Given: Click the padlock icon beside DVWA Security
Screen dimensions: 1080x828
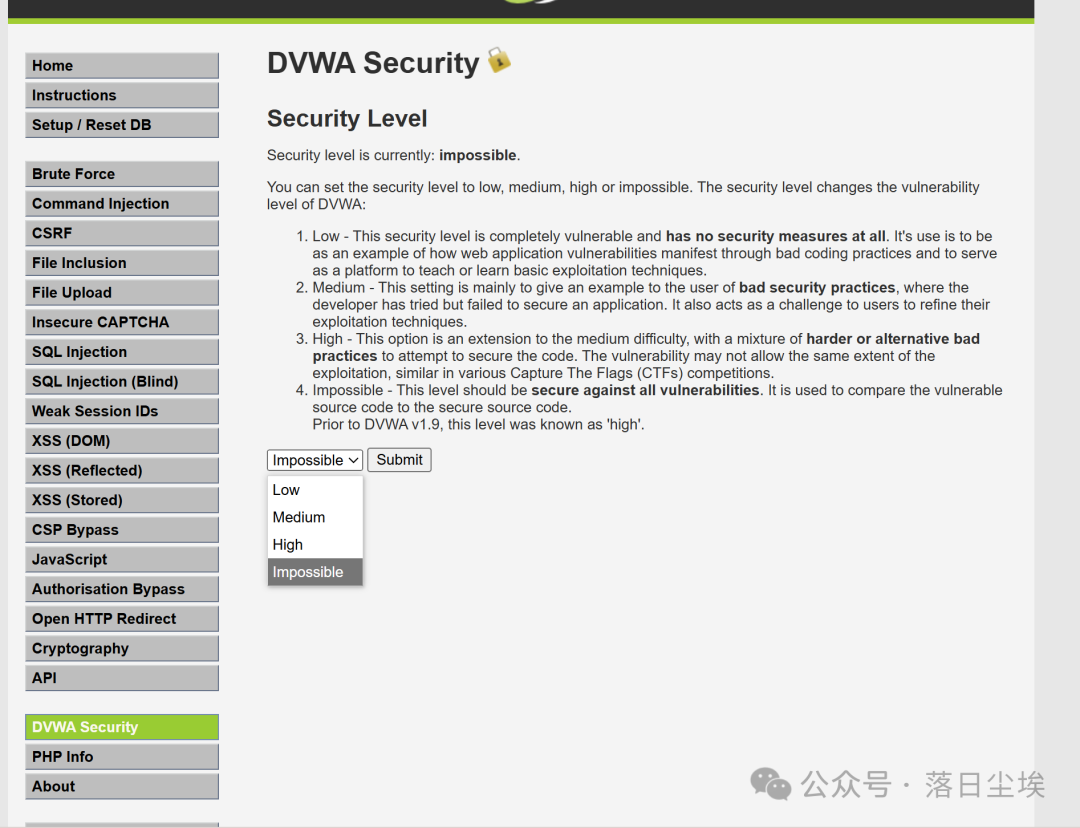Looking at the screenshot, I should [499, 60].
